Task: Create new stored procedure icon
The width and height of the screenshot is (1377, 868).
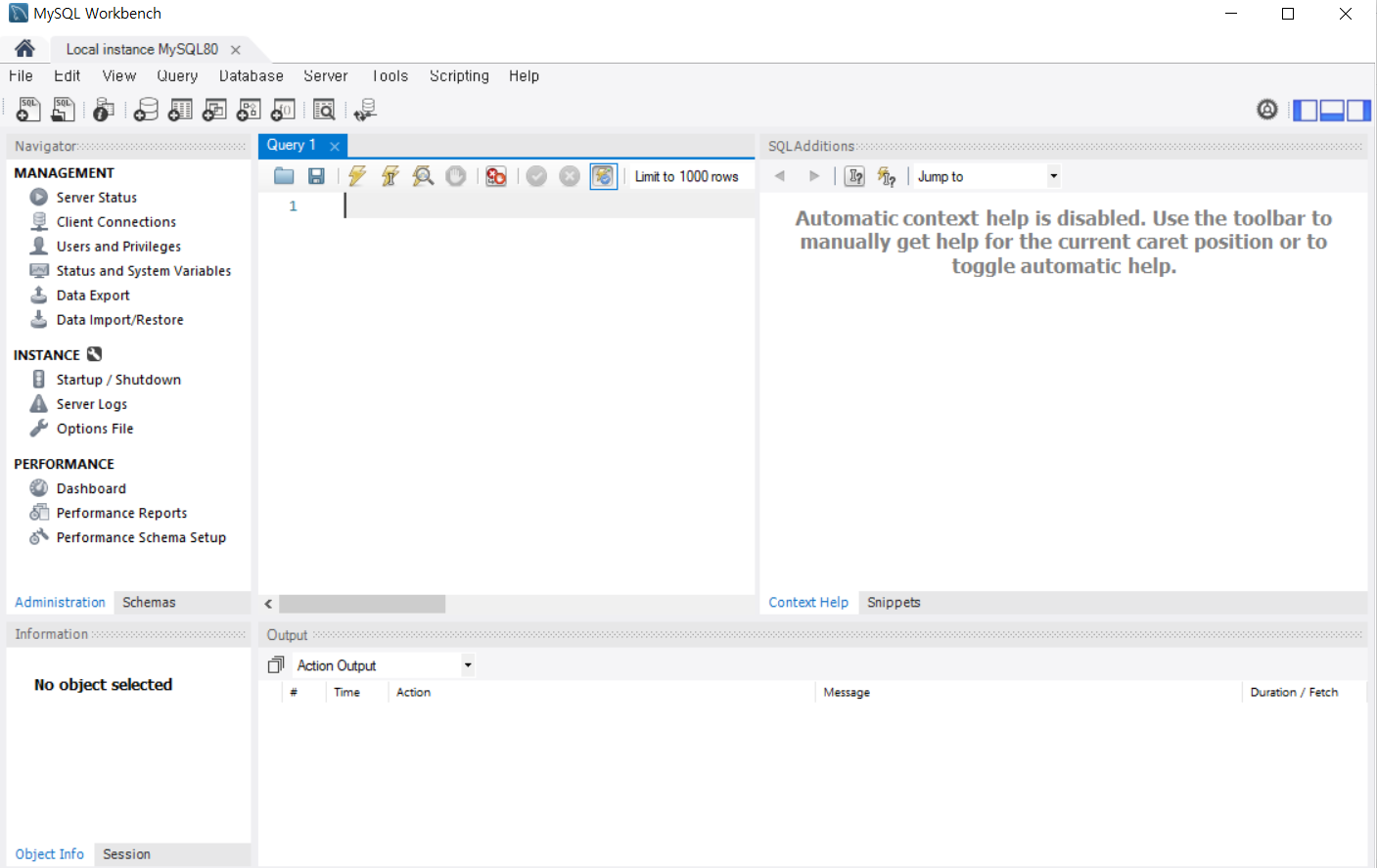Action: [x=249, y=110]
